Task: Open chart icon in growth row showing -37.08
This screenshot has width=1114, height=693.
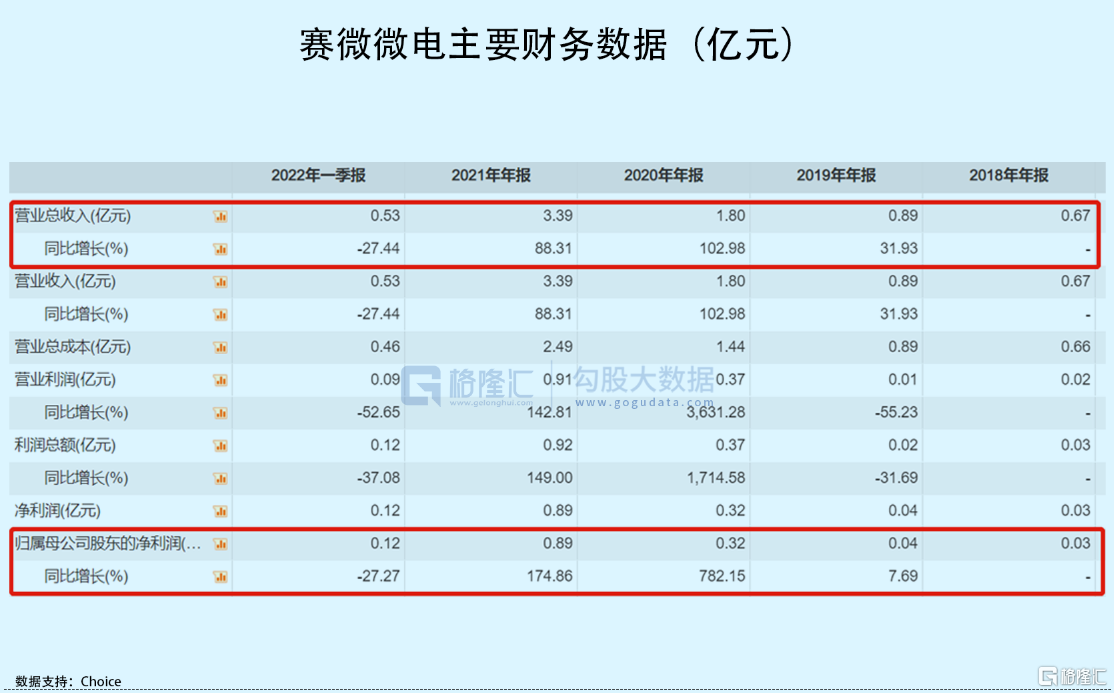Action: 220,478
